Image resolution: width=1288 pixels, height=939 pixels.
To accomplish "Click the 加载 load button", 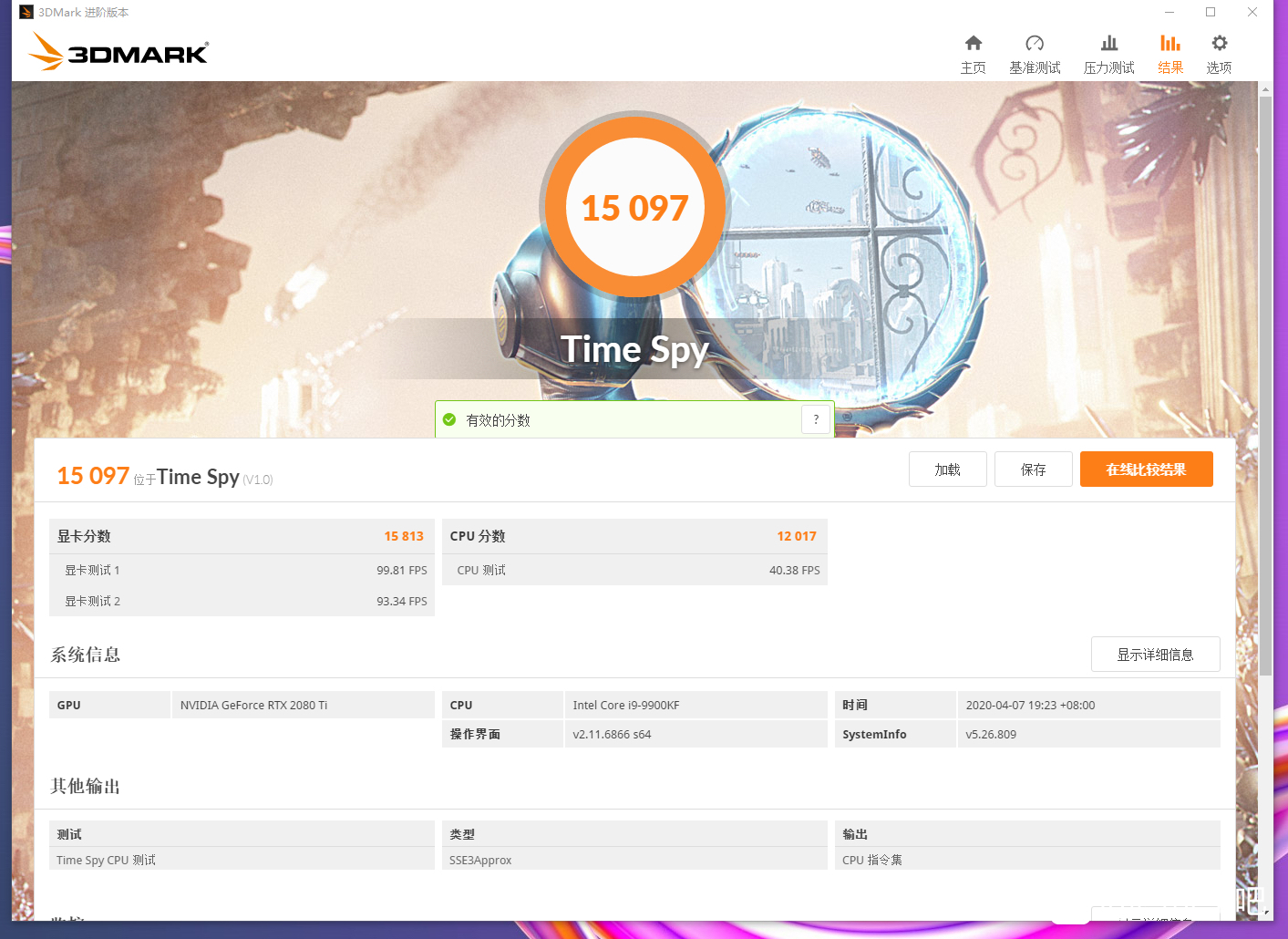I will tap(948, 469).
